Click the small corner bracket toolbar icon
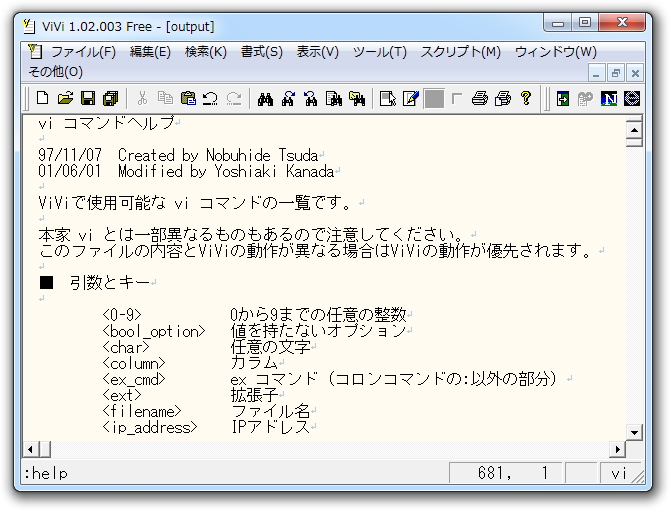This screenshot has width=670, height=511. click(x=457, y=99)
